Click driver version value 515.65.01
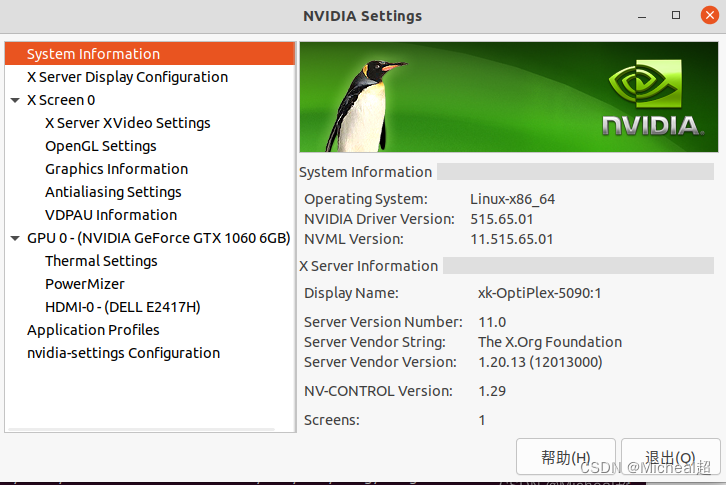Image resolution: width=726 pixels, height=485 pixels. [501, 219]
